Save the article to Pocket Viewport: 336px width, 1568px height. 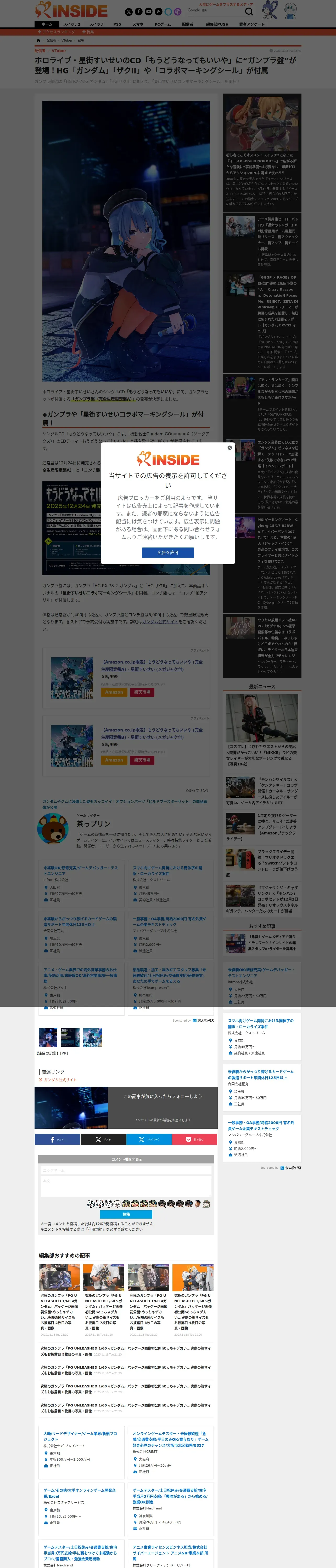tap(194, 1139)
